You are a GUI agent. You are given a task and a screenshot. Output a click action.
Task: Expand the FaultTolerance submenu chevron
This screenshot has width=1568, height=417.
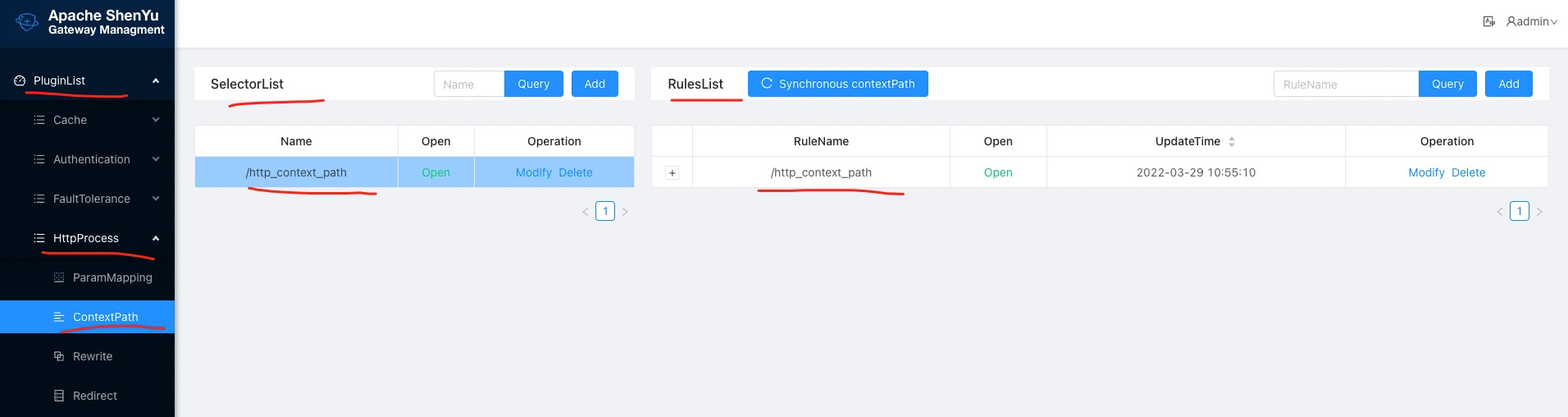pos(156,199)
